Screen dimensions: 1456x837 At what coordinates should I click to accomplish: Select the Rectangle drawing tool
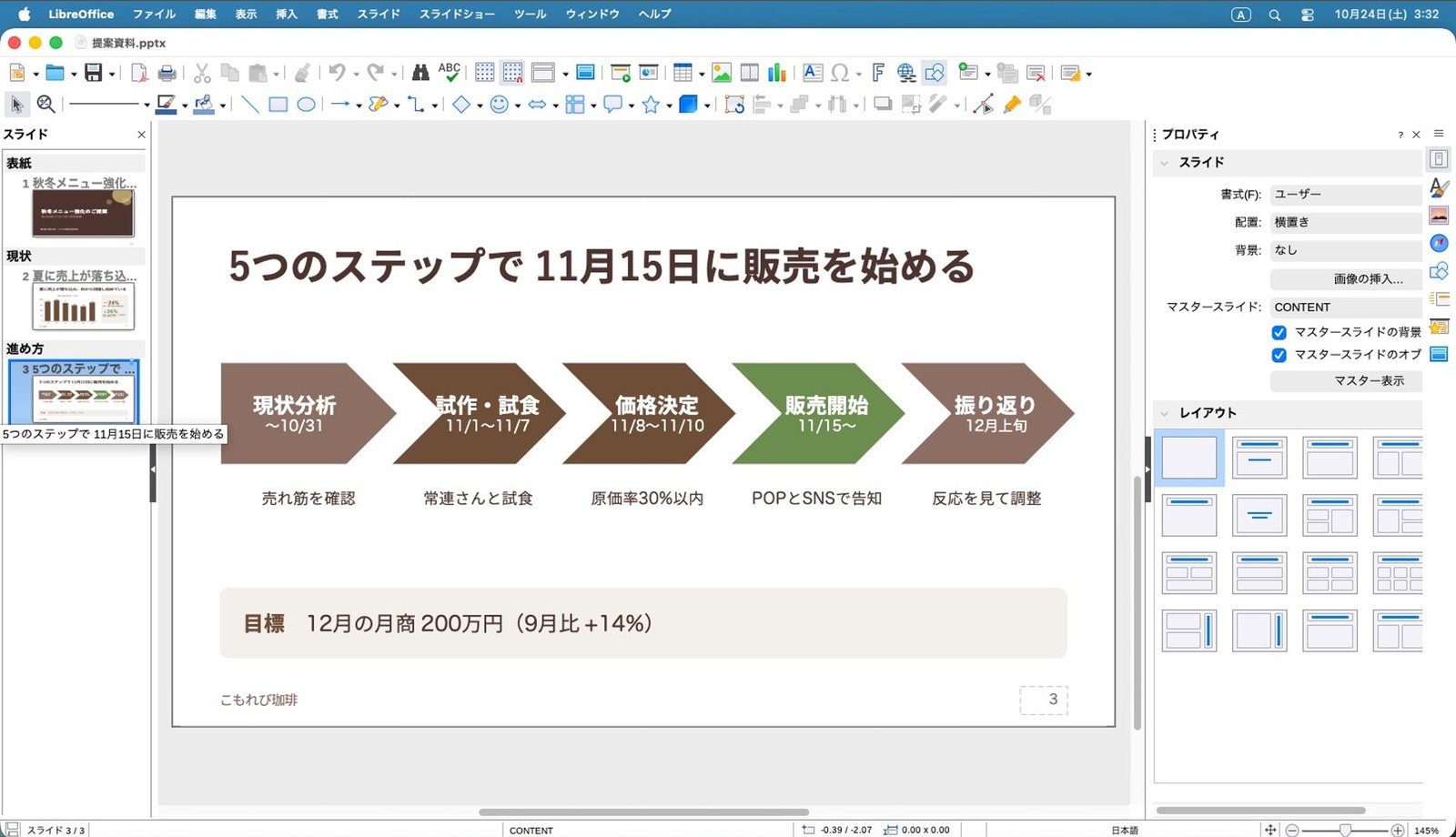pyautogui.click(x=278, y=105)
